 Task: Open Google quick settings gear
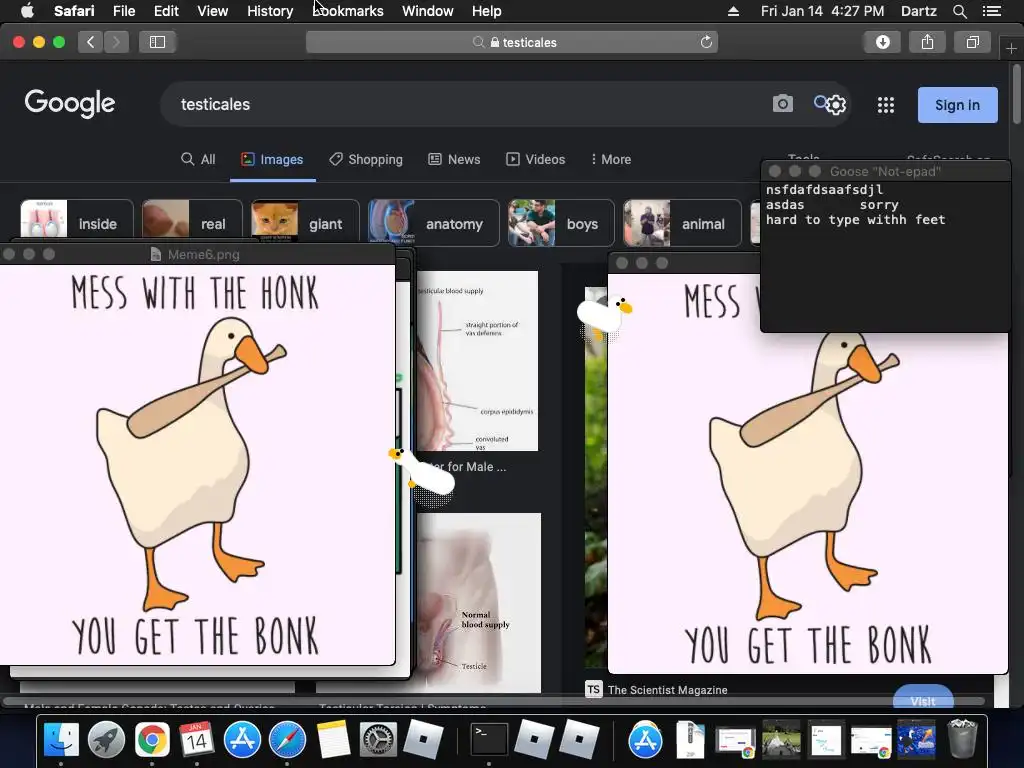(837, 104)
